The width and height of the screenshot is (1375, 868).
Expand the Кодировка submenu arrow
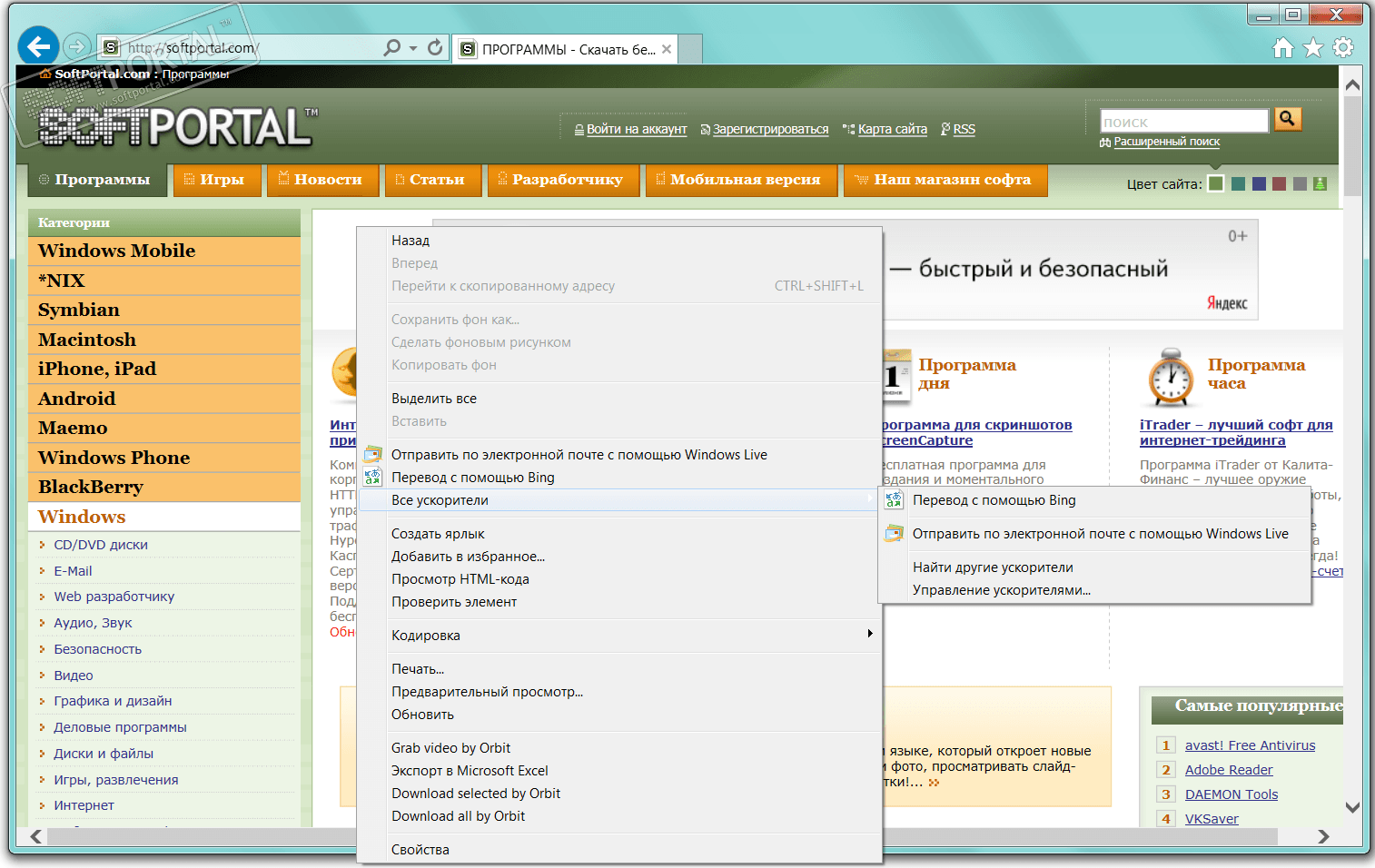[x=870, y=634]
